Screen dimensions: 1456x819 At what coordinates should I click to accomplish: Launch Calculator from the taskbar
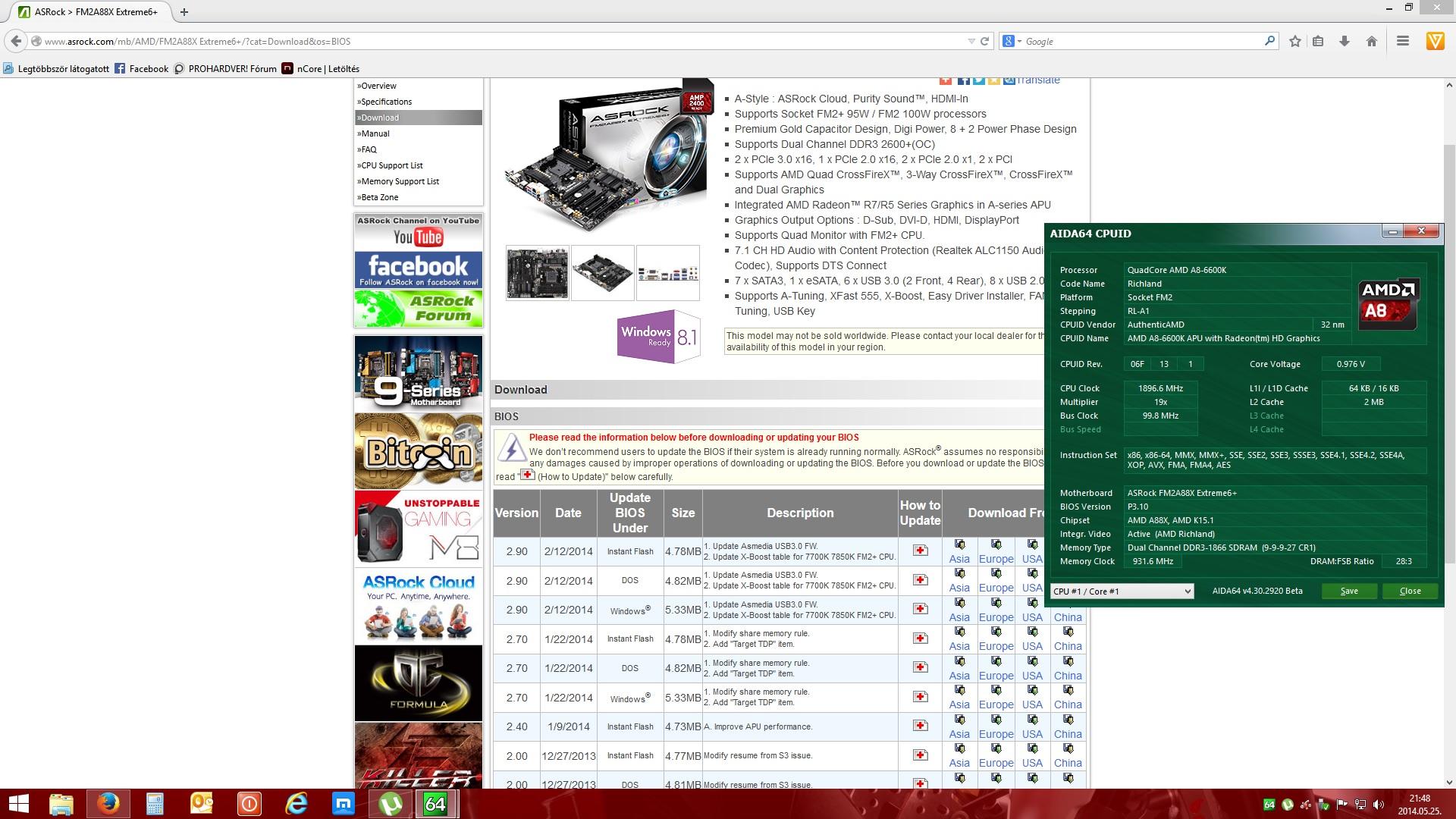click(x=155, y=804)
